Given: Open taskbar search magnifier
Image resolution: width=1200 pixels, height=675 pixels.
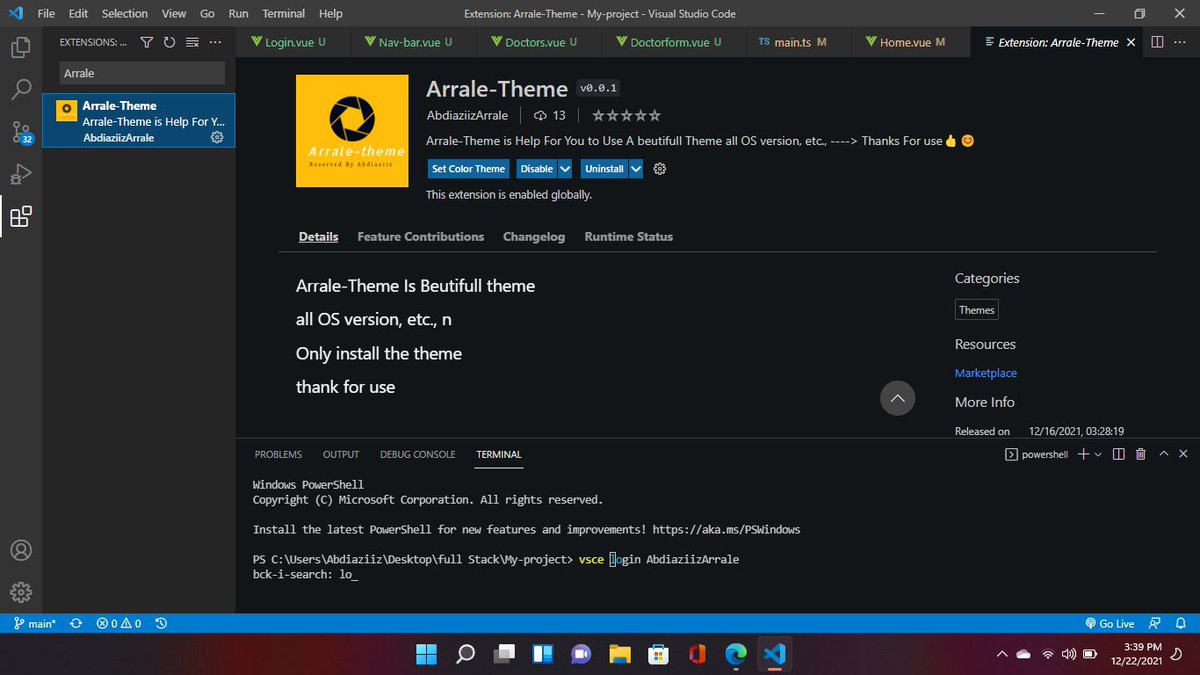Looking at the screenshot, I should pos(465,654).
